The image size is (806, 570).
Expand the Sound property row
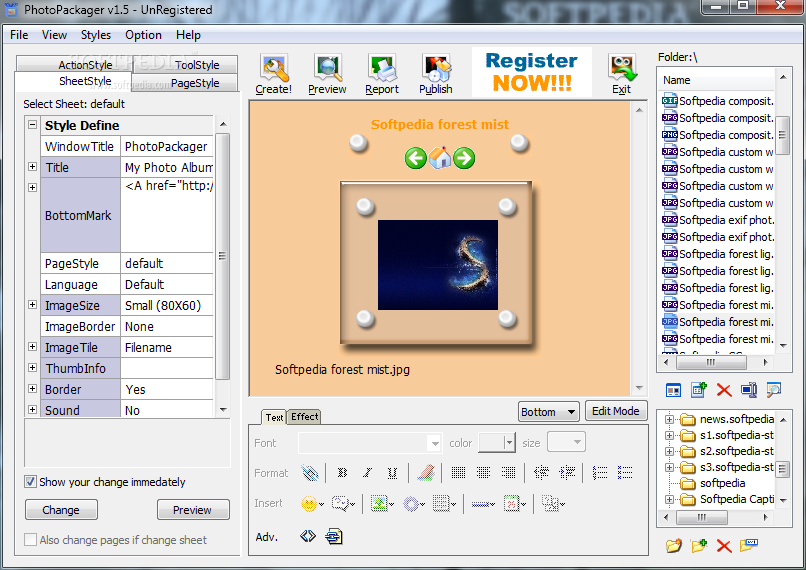(x=32, y=409)
